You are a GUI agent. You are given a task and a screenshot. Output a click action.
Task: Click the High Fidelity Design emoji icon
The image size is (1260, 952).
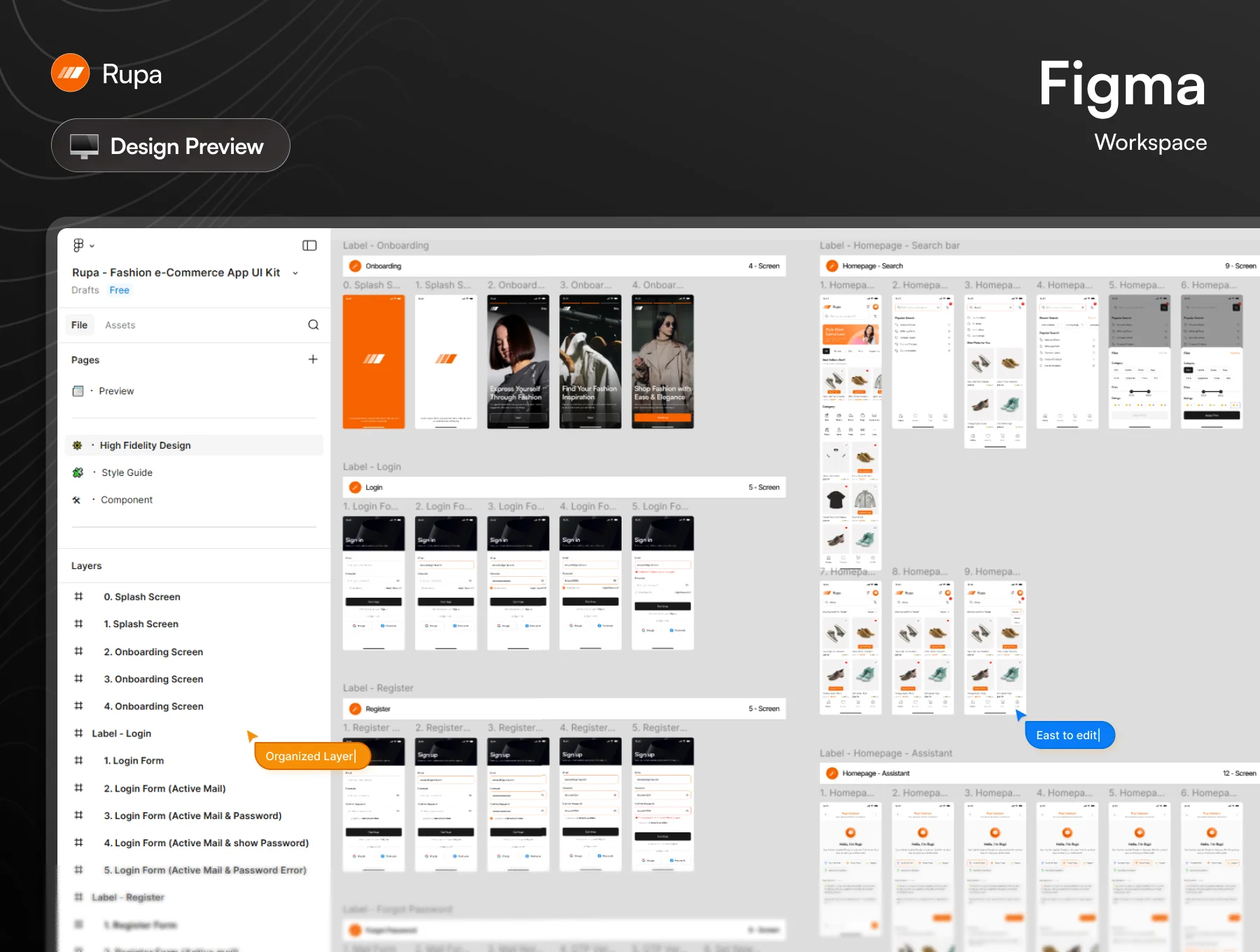point(78,445)
